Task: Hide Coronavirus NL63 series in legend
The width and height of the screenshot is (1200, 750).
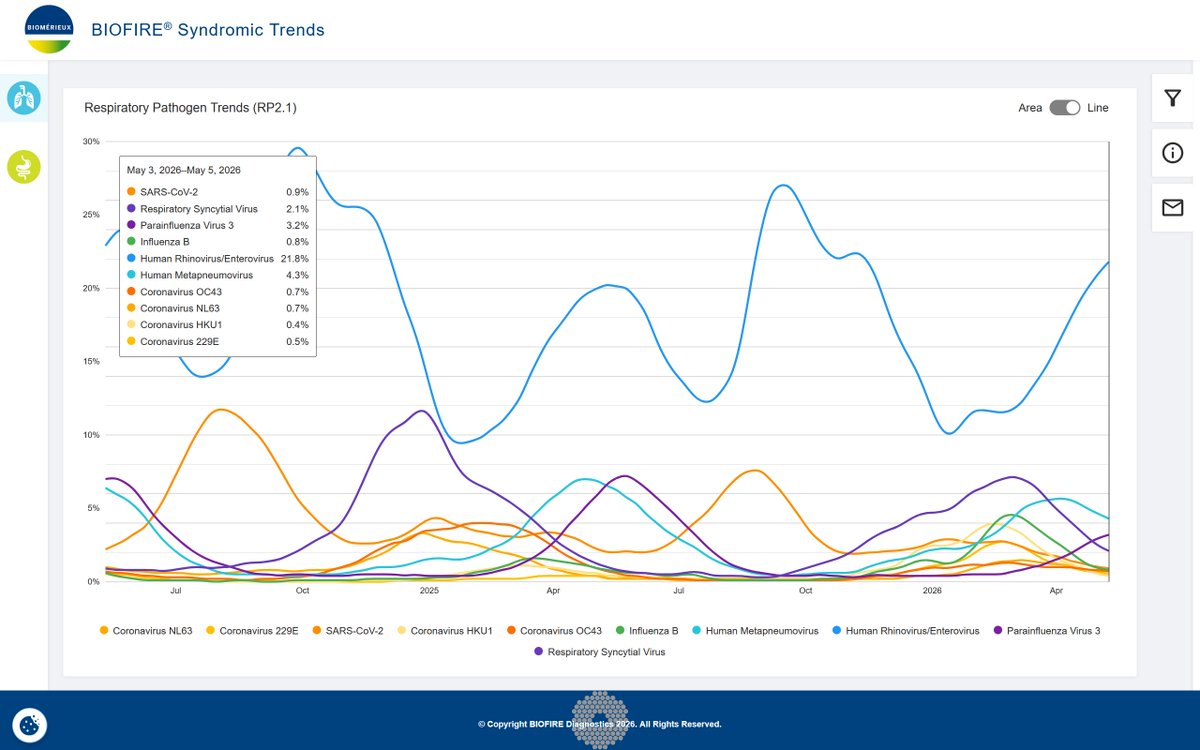Action: [146, 631]
